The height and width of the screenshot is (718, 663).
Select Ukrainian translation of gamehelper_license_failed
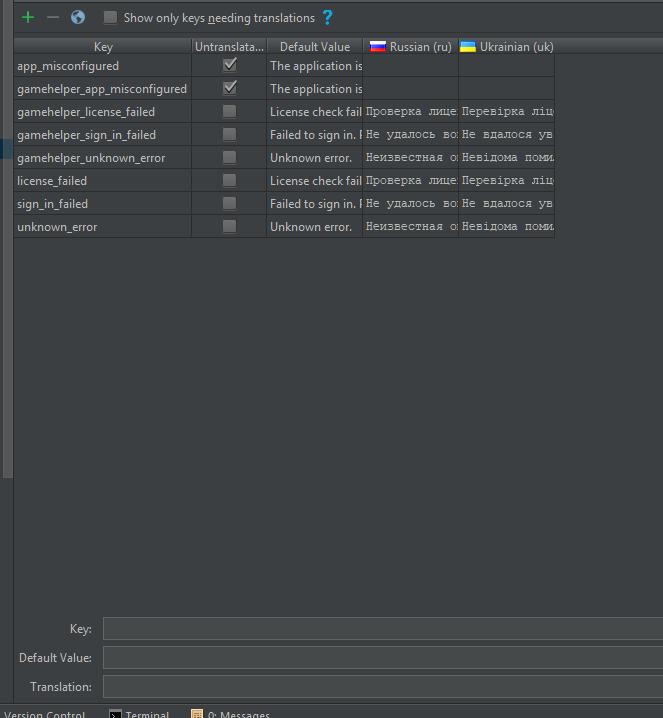click(x=506, y=112)
